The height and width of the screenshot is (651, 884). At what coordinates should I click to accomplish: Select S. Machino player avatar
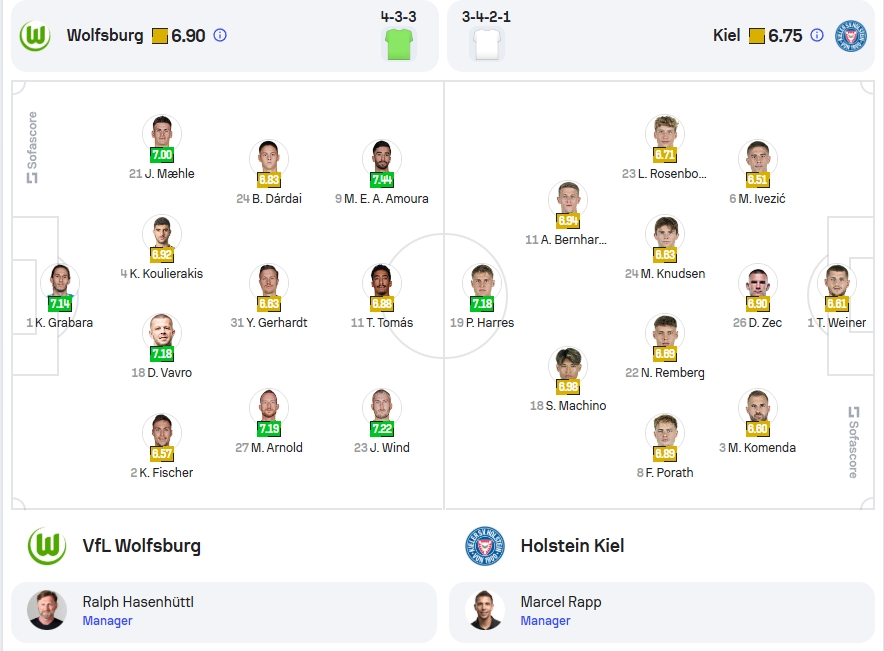568,365
